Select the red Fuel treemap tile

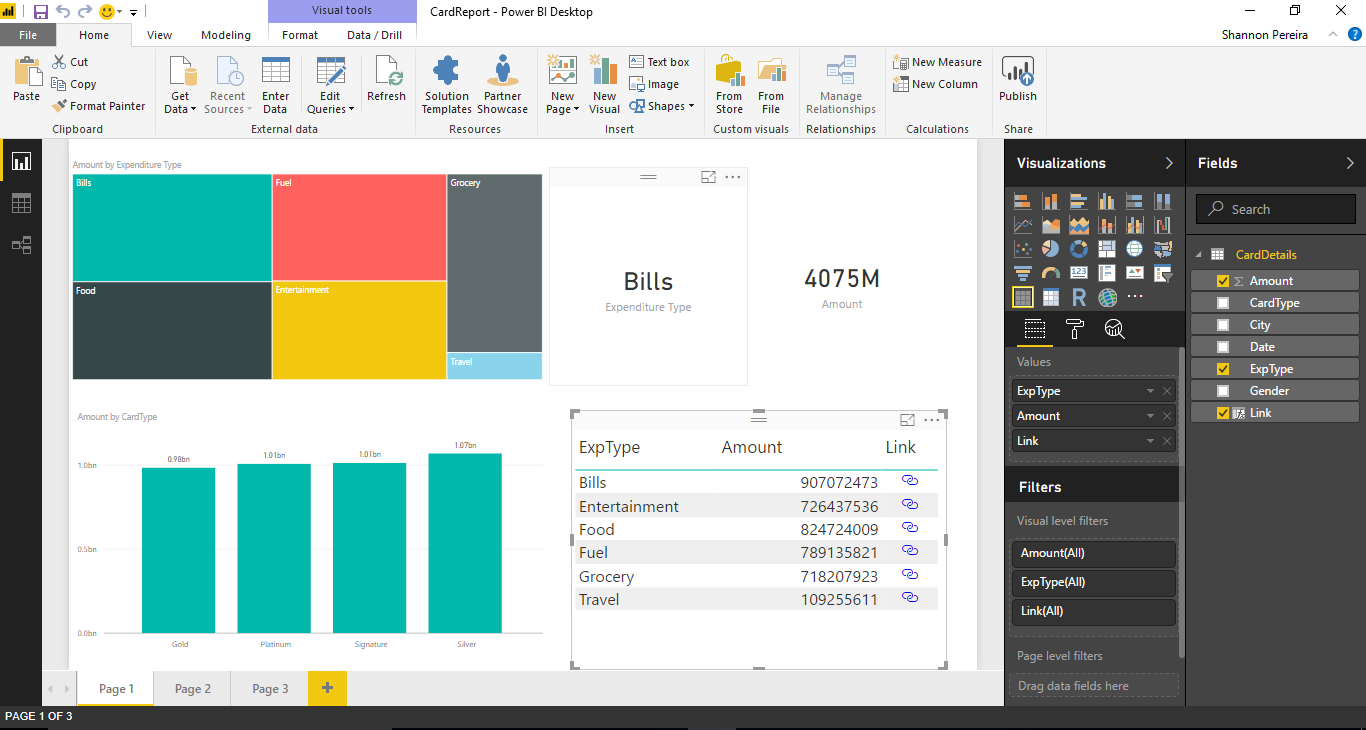coord(359,227)
